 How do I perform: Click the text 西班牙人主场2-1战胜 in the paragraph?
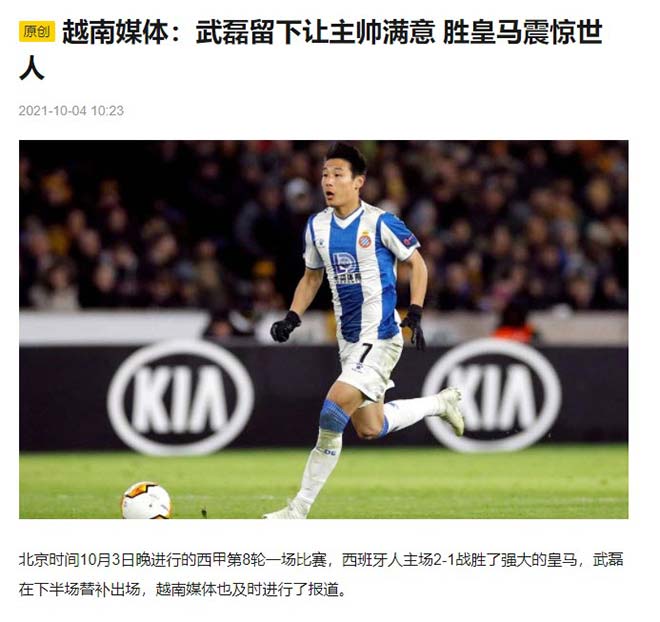click(414, 560)
